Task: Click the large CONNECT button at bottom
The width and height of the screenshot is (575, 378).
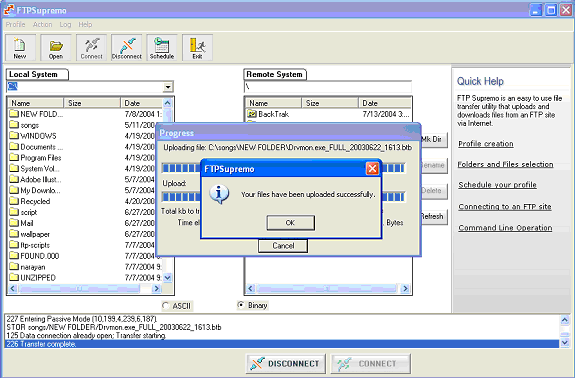Action: point(370,363)
